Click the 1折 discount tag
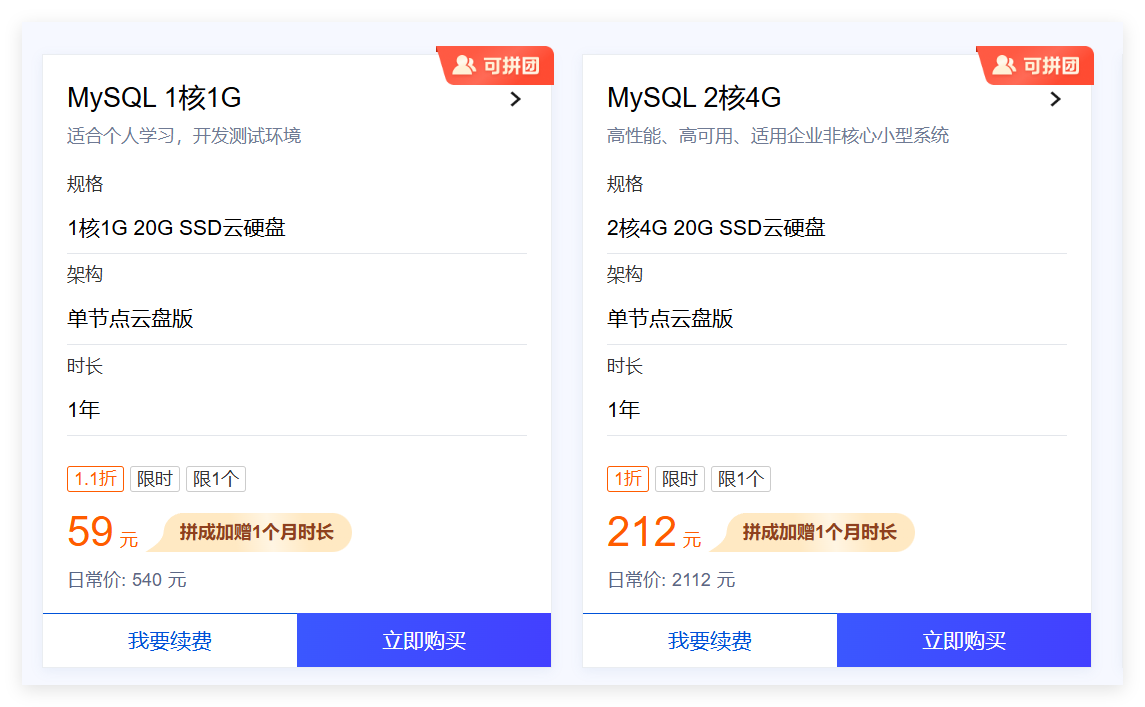This screenshot has height=707, width=1145. 628,479
